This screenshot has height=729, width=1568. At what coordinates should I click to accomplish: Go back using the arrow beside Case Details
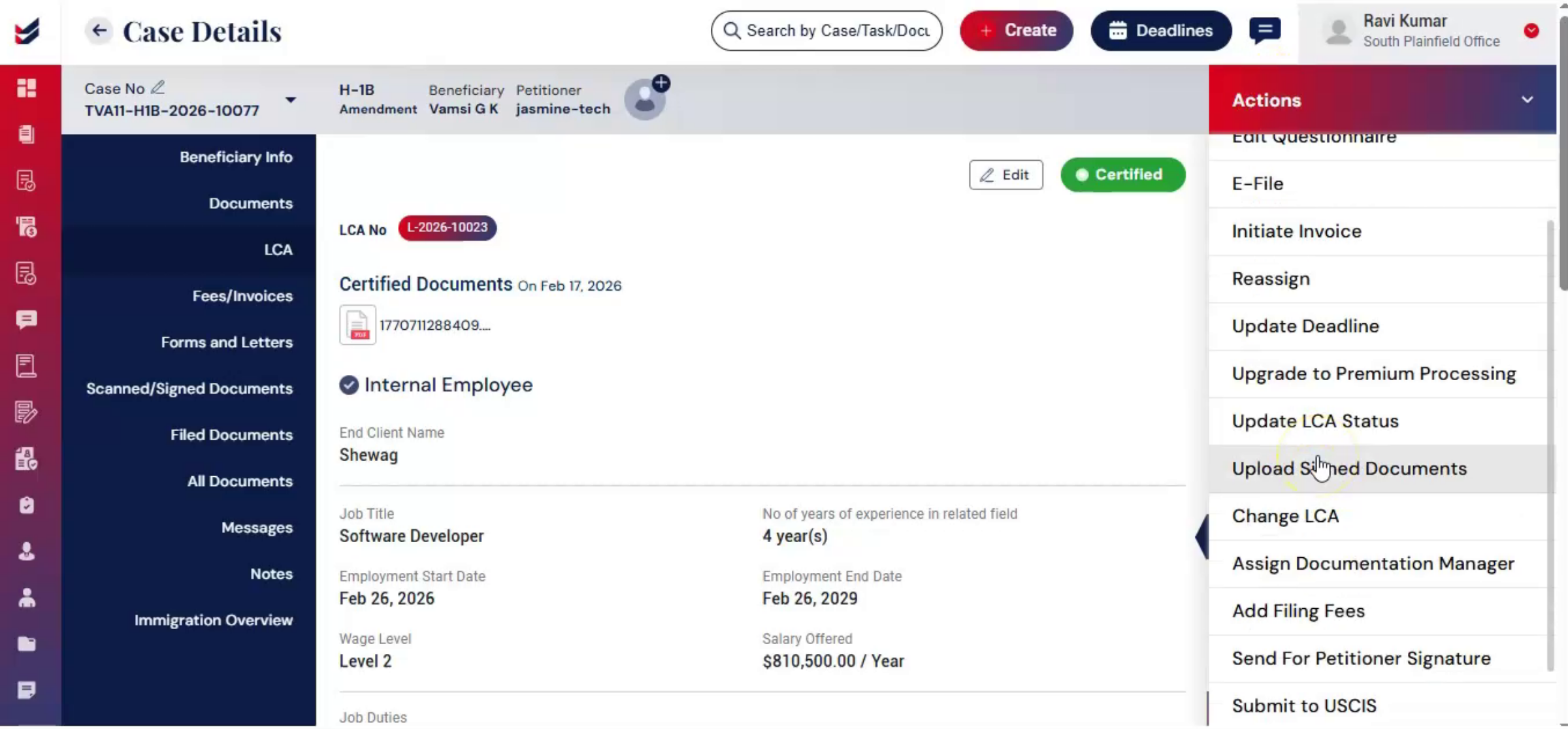point(99,31)
